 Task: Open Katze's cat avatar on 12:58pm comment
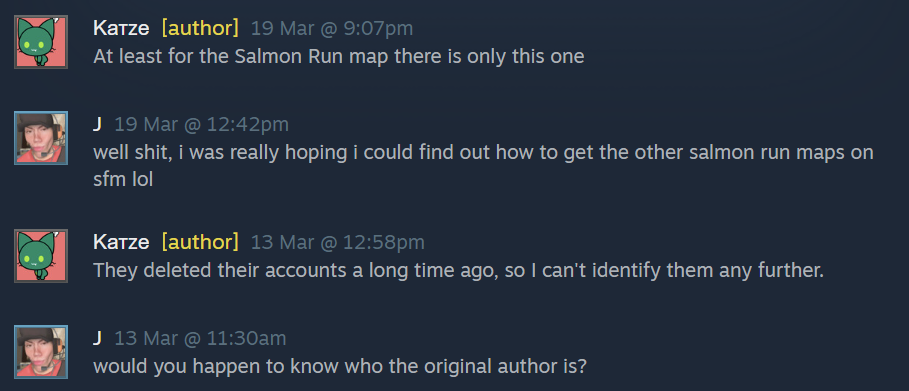click(41, 256)
